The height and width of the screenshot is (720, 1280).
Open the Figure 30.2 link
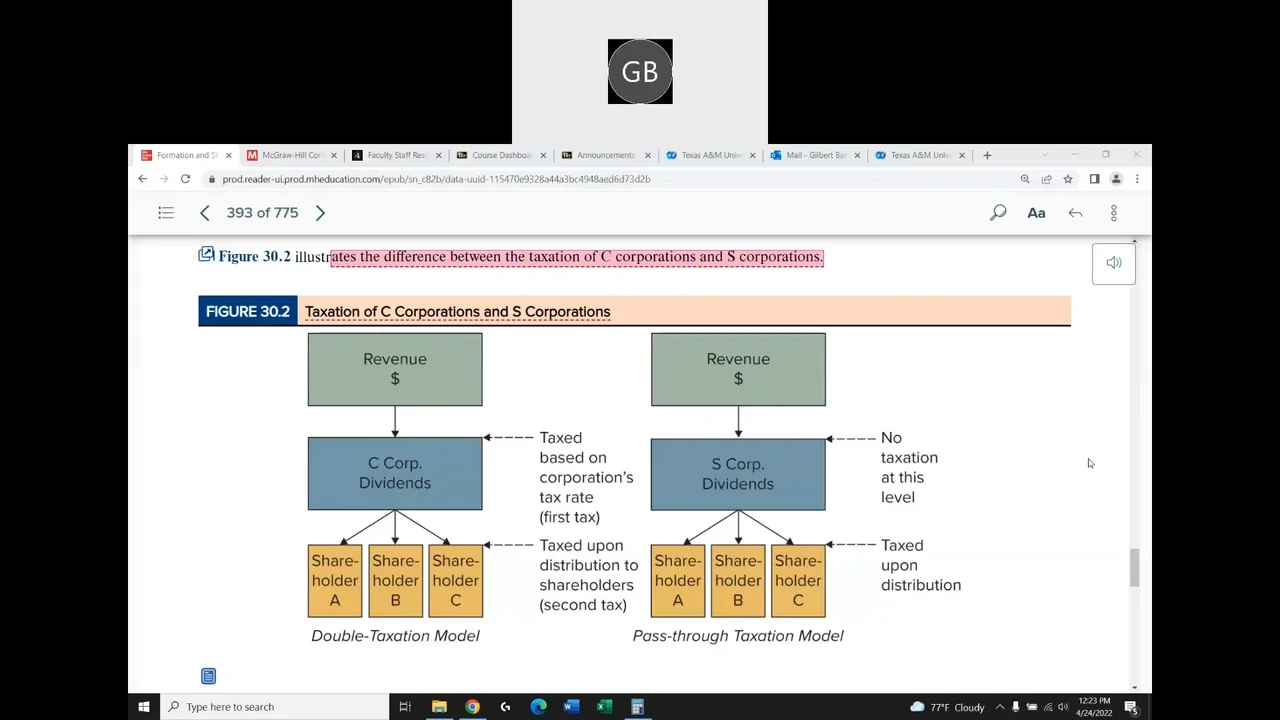pos(254,257)
